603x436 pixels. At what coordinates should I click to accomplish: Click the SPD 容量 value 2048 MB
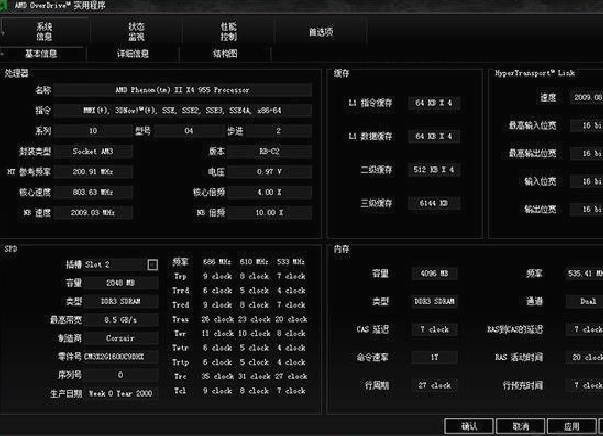coord(121,283)
